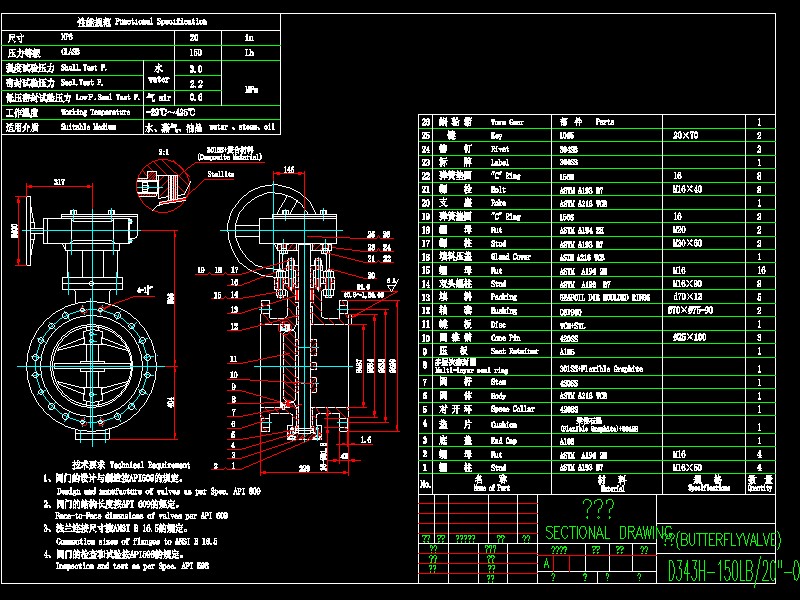Click the 'Key' part name in row 25
800x600 pixels.
pyautogui.click(x=496, y=136)
